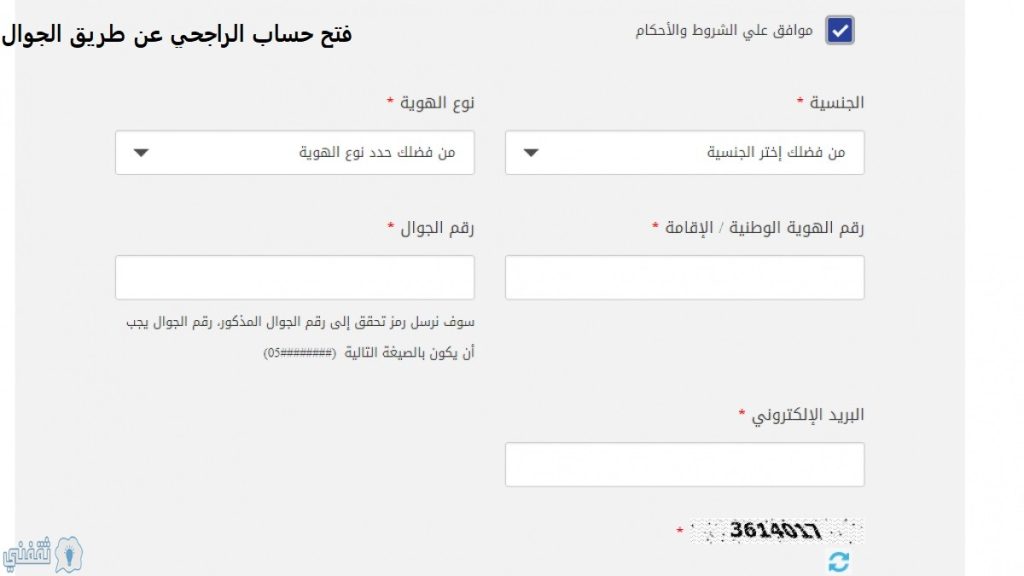Click the رقم الهوية الوطنية / الإقامة label
Screen dimensions: 1024x576
764,227
